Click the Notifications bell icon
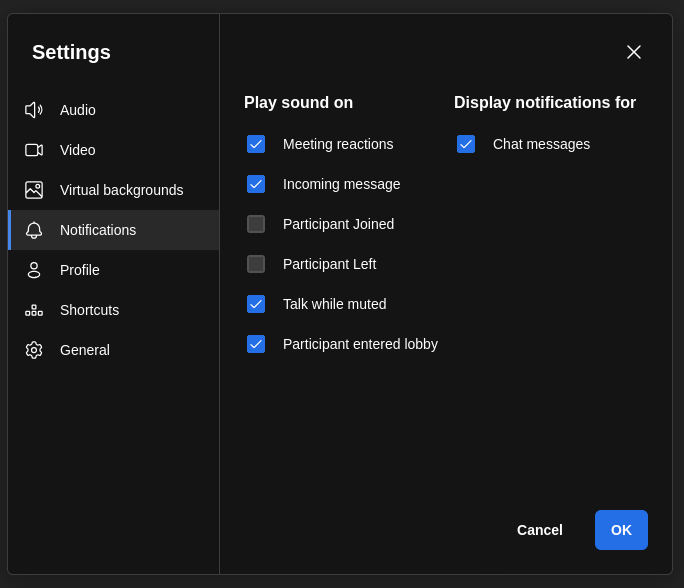The width and height of the screenshot is (684, 588). tap(34, 230)
